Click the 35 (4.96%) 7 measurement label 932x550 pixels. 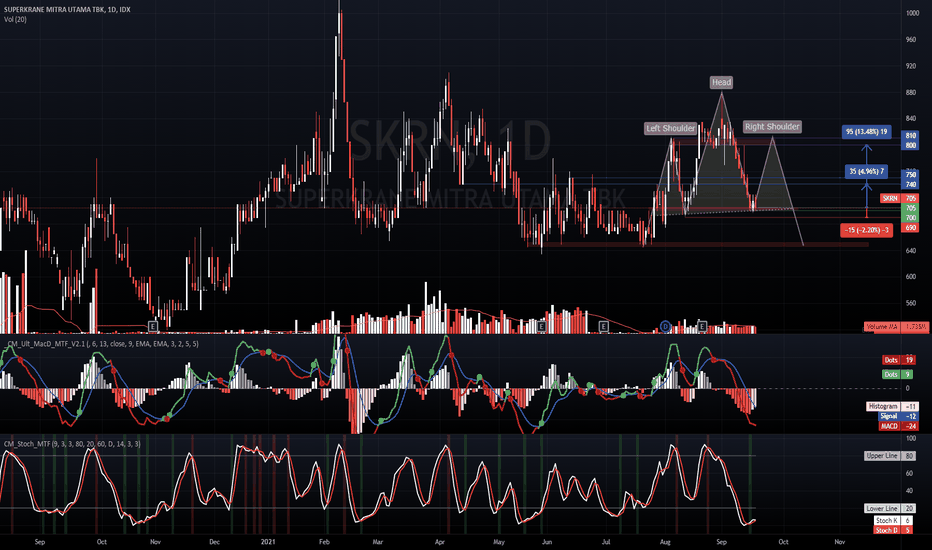pos(866,171)
